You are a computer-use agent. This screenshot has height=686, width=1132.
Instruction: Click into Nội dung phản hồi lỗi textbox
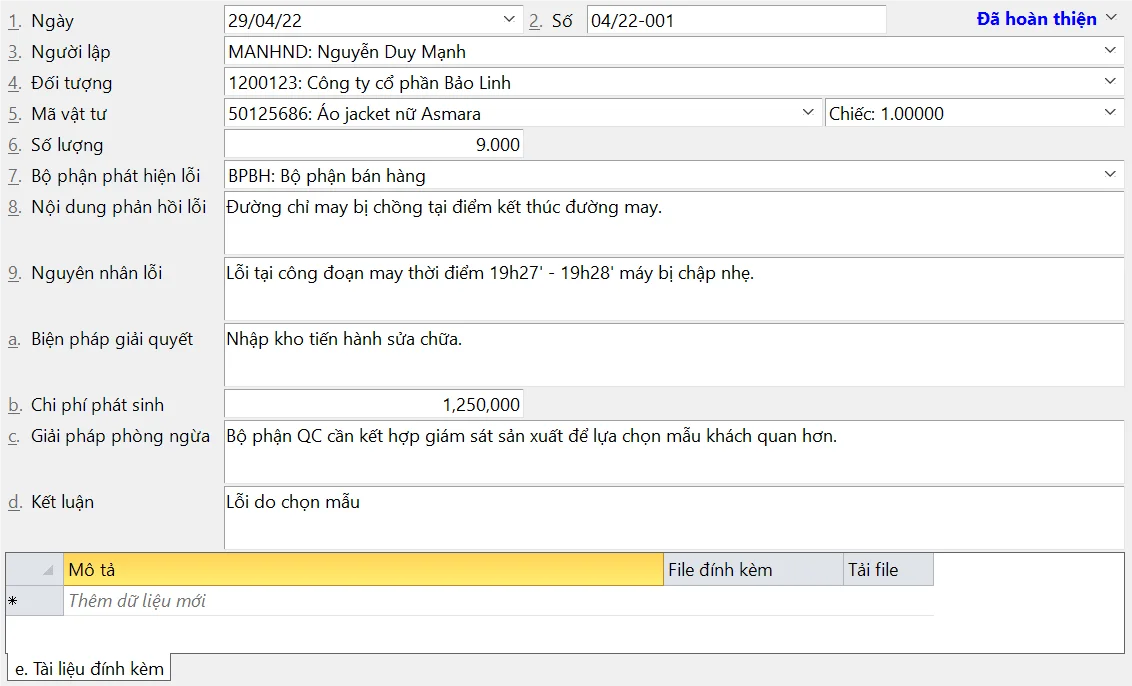[674, 224]
